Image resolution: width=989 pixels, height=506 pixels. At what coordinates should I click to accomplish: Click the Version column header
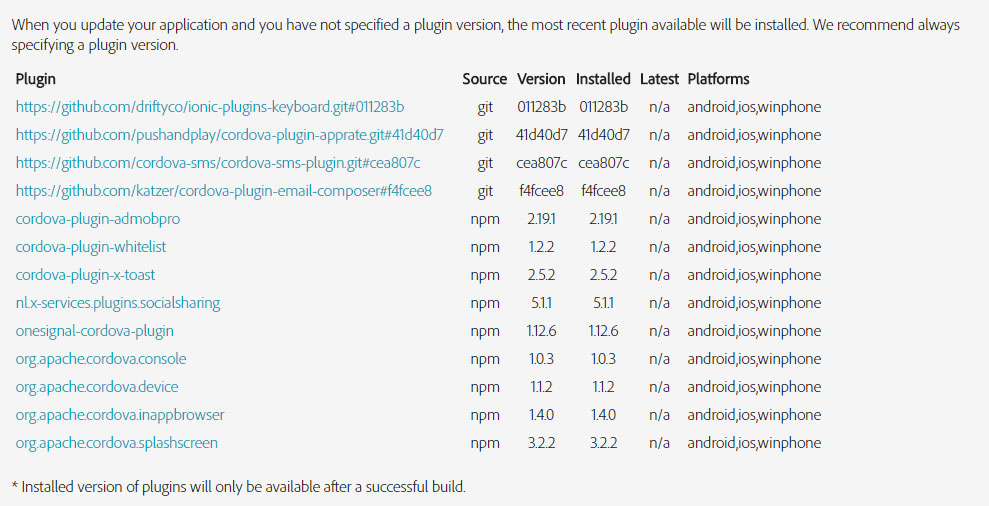(x=541, y=79)
